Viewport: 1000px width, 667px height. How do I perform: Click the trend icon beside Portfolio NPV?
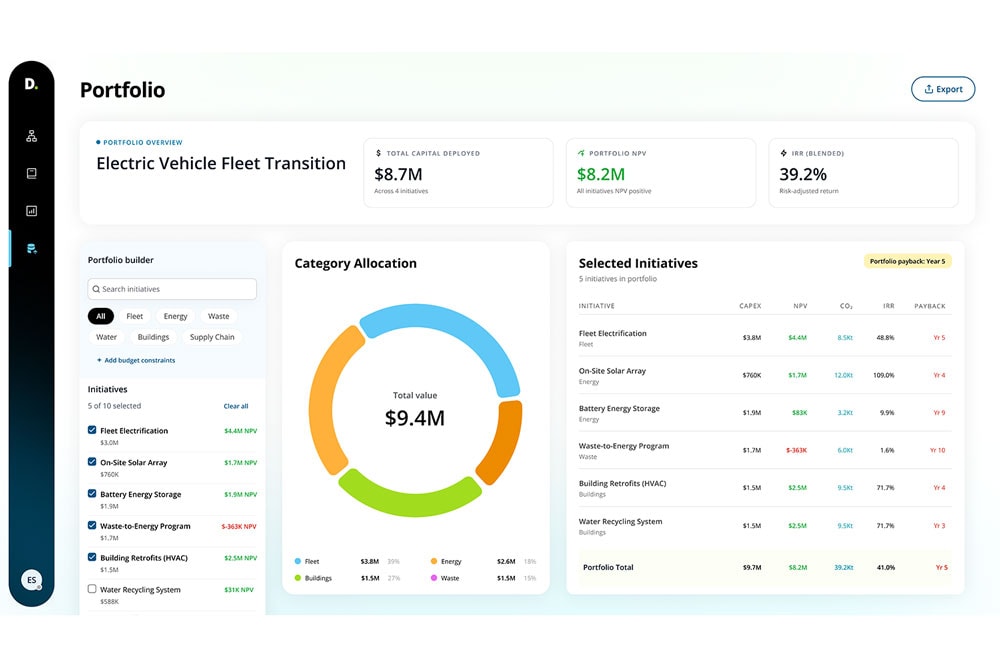click(581, 153)
